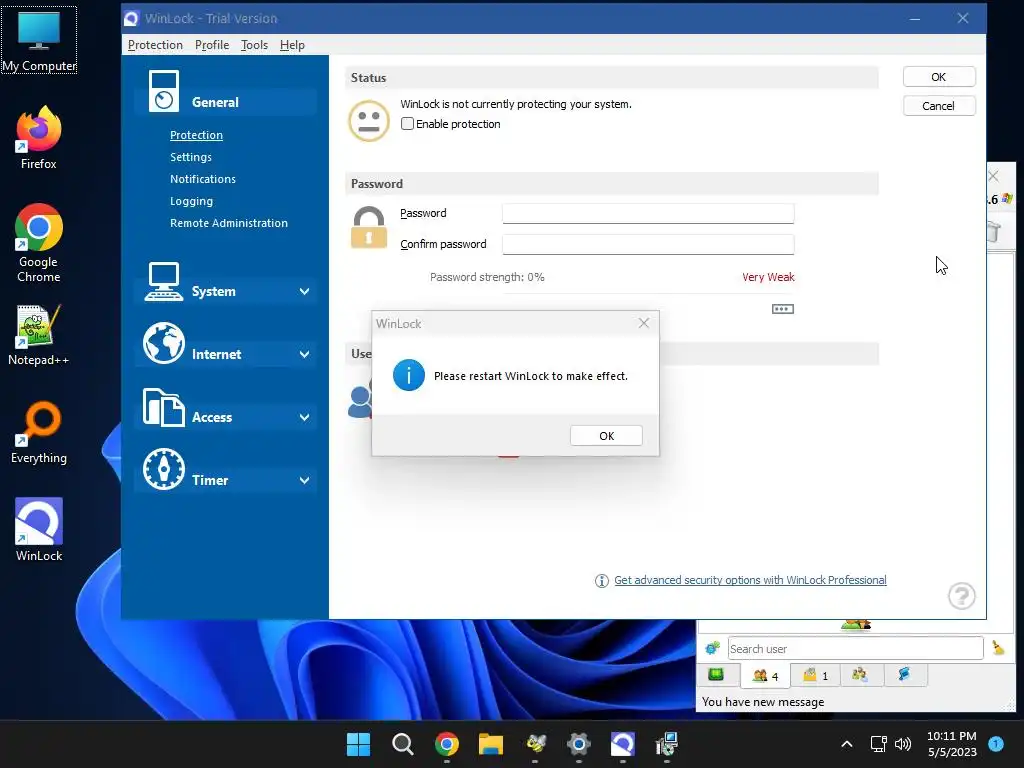The height and width of the screenshot is (768, 1024).
Task: Switch to the green chip messenger tab
Action: pos(716,675)
